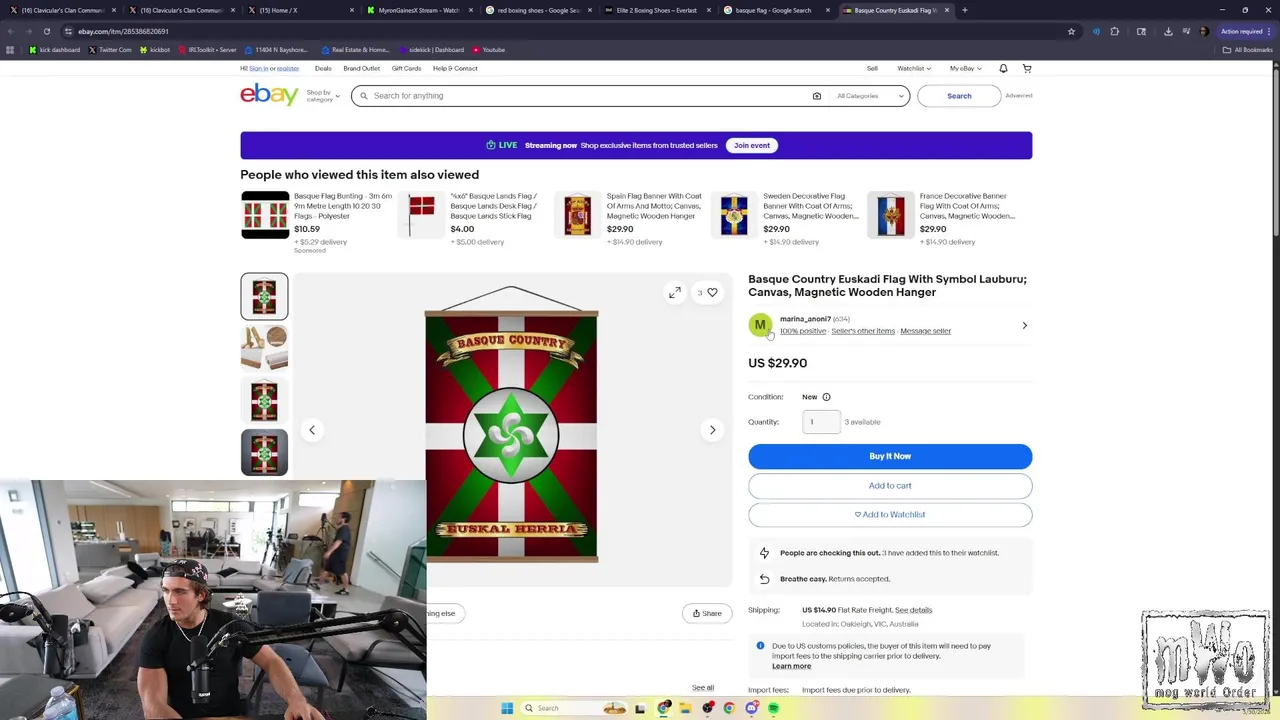Viewport: 1280px width, 720px height.
Task: Open File Explorer from taskbar
Action: pyautogui.click(x=685, y=708)
